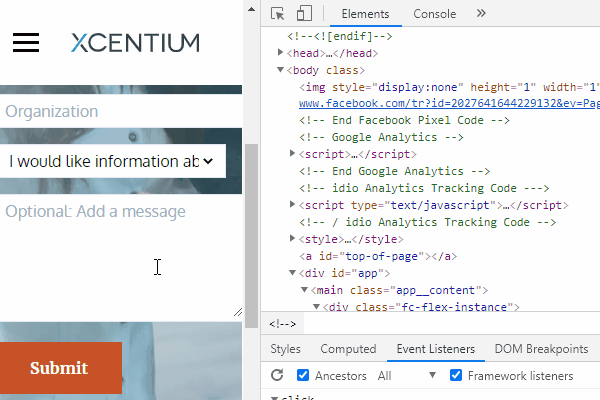The height and width of the screenshot is (400, 600).
Task: Click the scrollbar up arrow
Action: 251,9
